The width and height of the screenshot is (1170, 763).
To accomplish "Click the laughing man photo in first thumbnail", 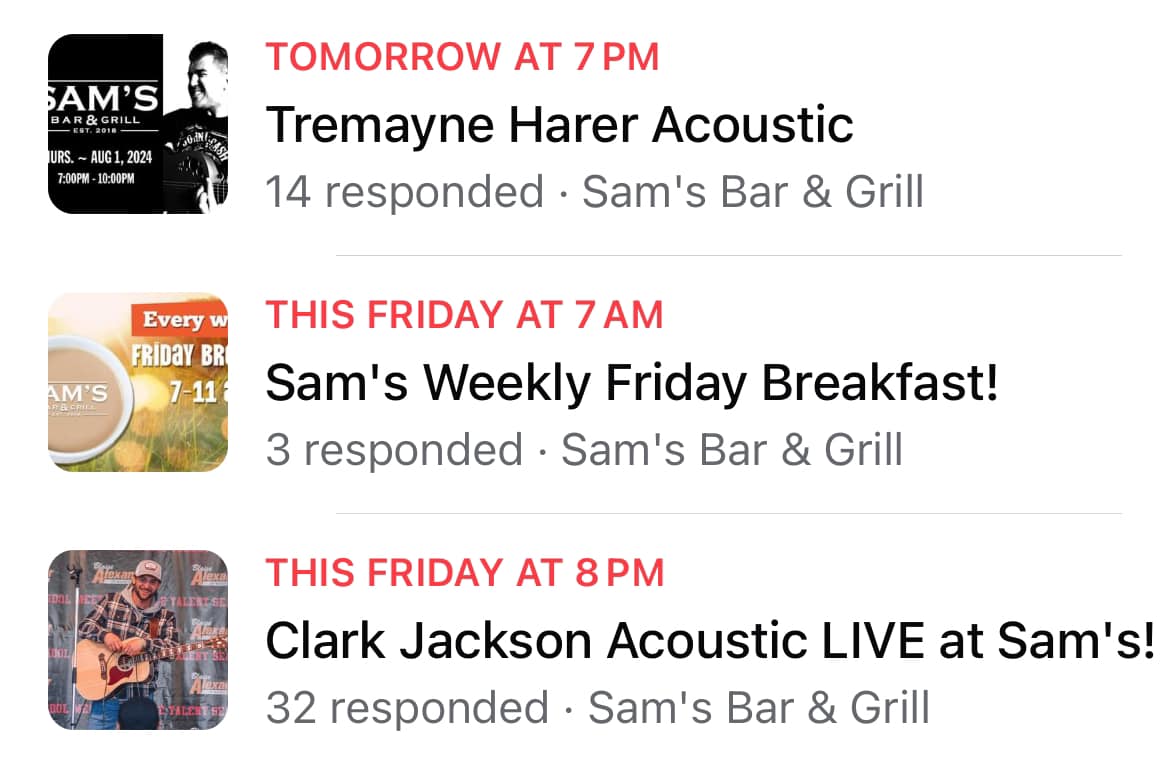I will coord(197,127).
